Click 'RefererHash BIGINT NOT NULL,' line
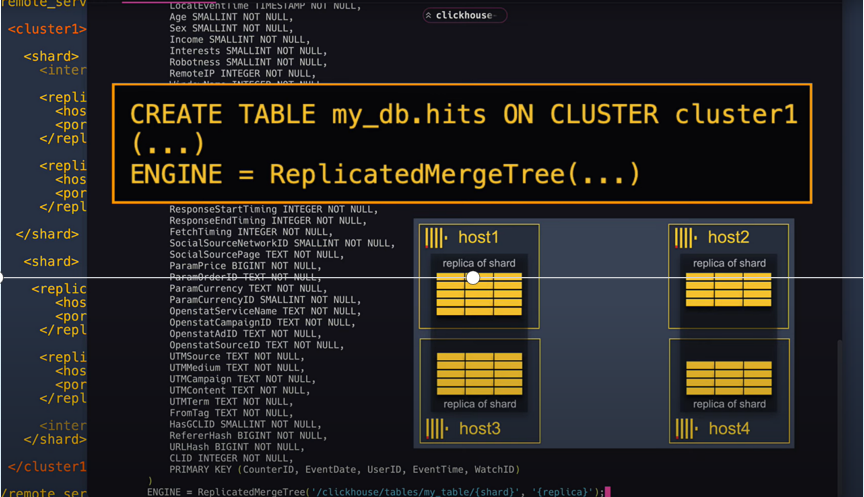864x497 pixels. (249, 435)
